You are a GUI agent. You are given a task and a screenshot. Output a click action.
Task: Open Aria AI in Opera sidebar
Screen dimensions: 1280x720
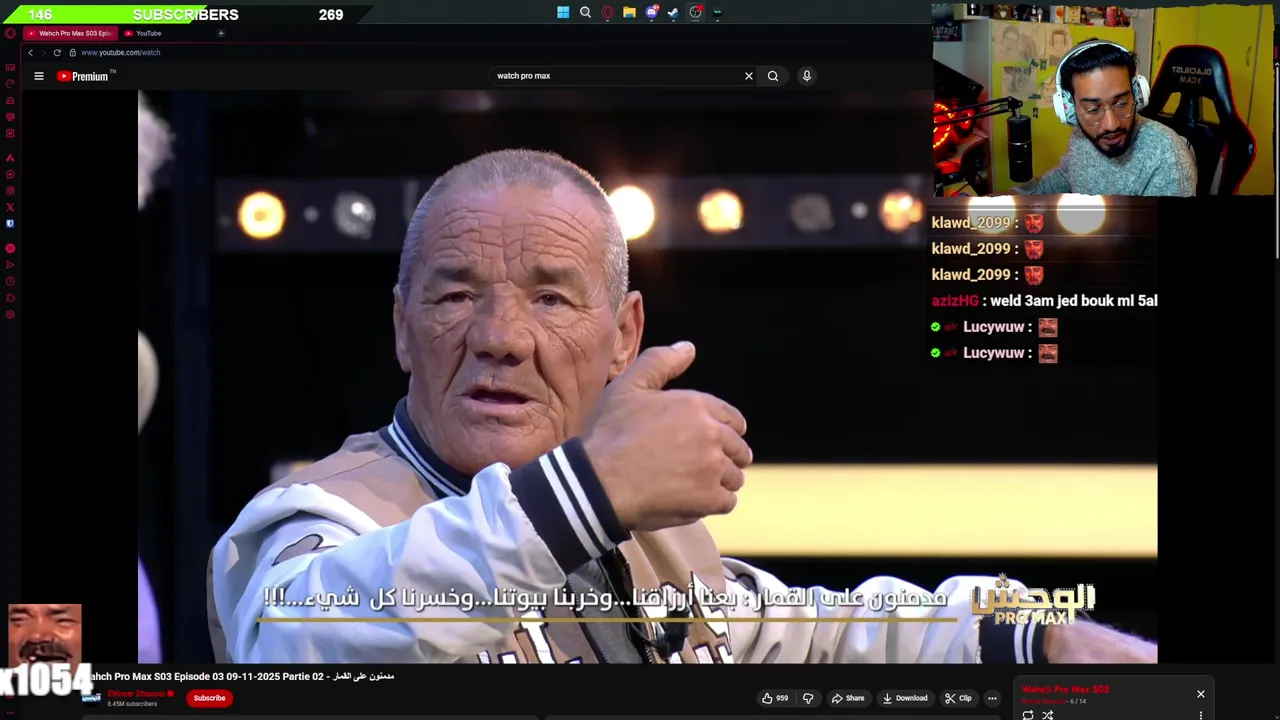click(10, 158)
